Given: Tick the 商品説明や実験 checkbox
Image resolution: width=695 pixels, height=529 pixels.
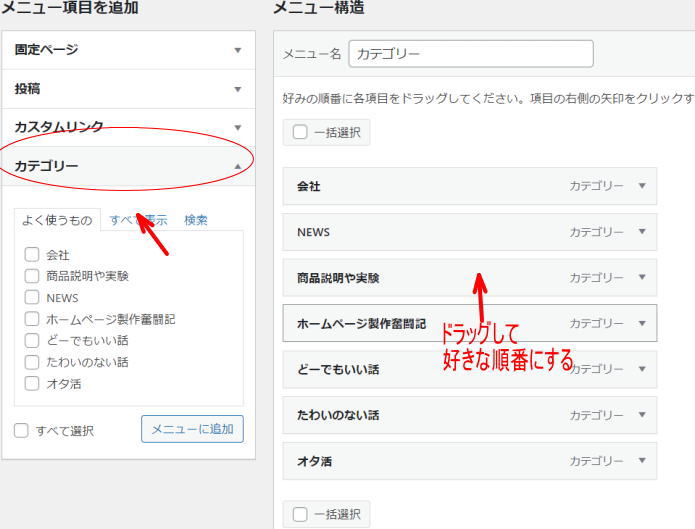Looking at the screenshot, I should [x=33, y=276].
